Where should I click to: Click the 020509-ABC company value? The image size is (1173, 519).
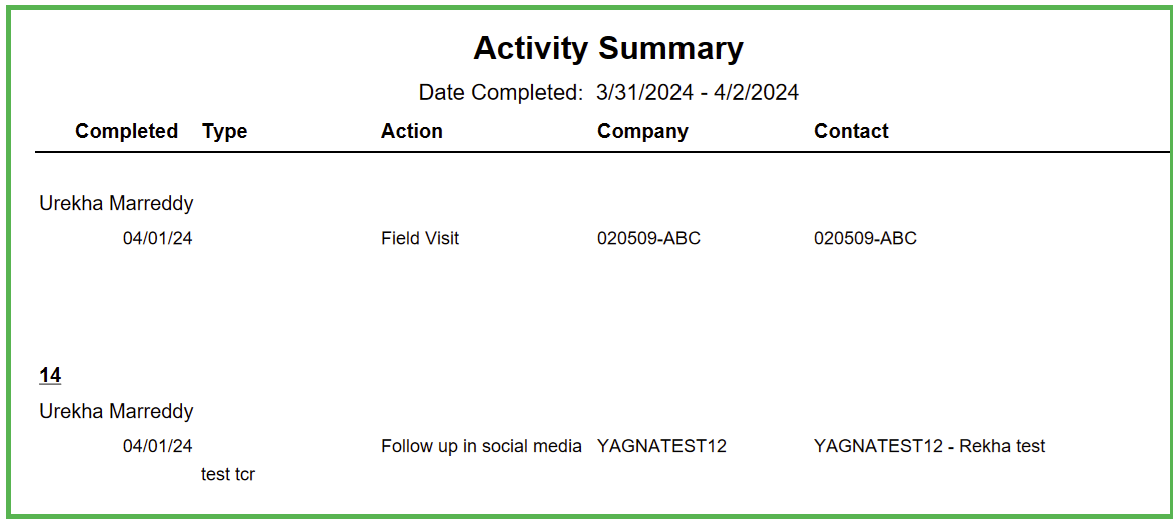click(x=649, y=239)
